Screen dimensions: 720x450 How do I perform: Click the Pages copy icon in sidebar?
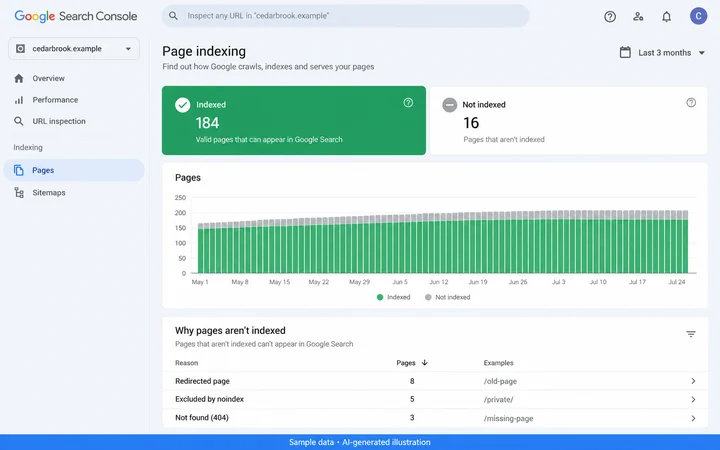(18, 170)
